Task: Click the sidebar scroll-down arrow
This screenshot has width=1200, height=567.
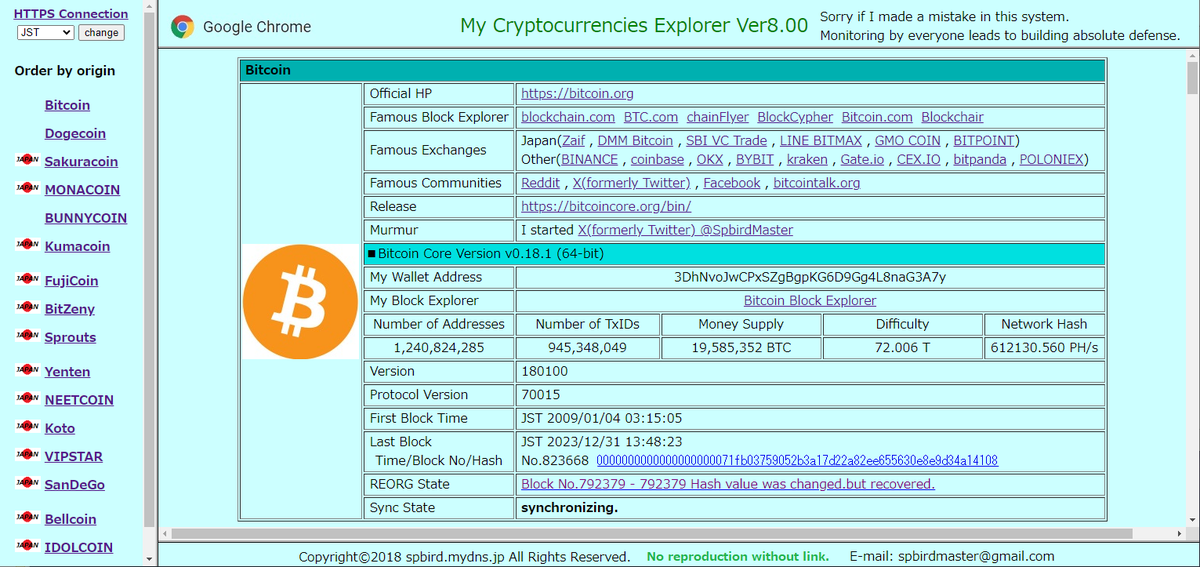Action: pyautogui.click(x=151, y=559)
